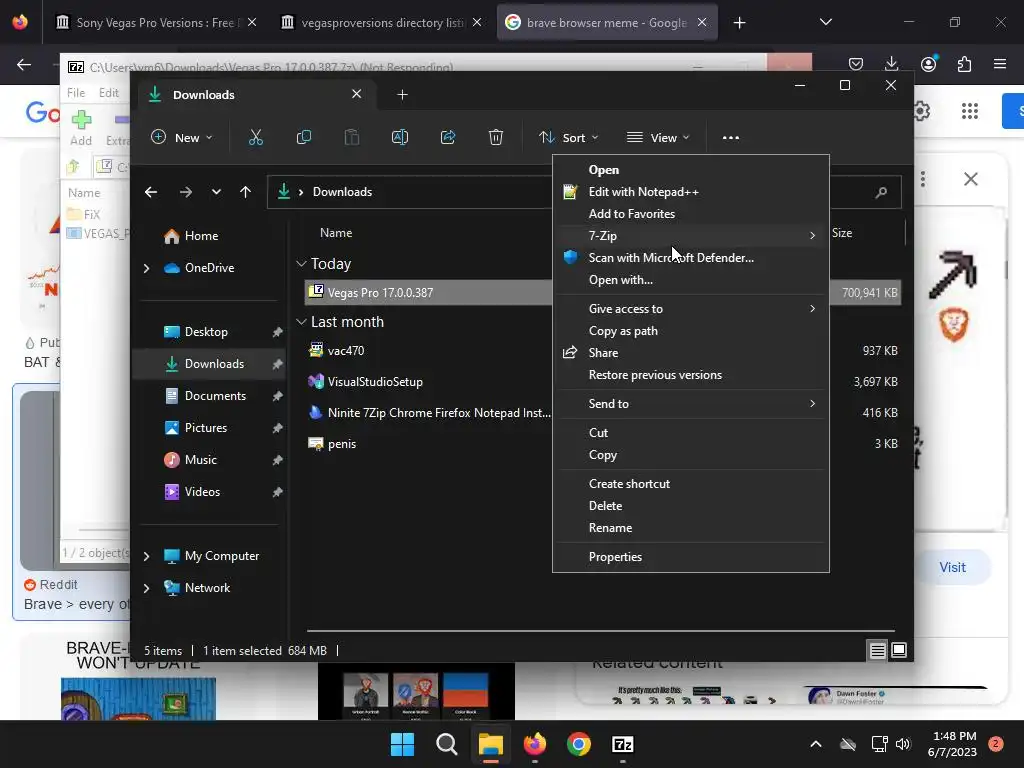Open Send to submenu

point(691,404)
